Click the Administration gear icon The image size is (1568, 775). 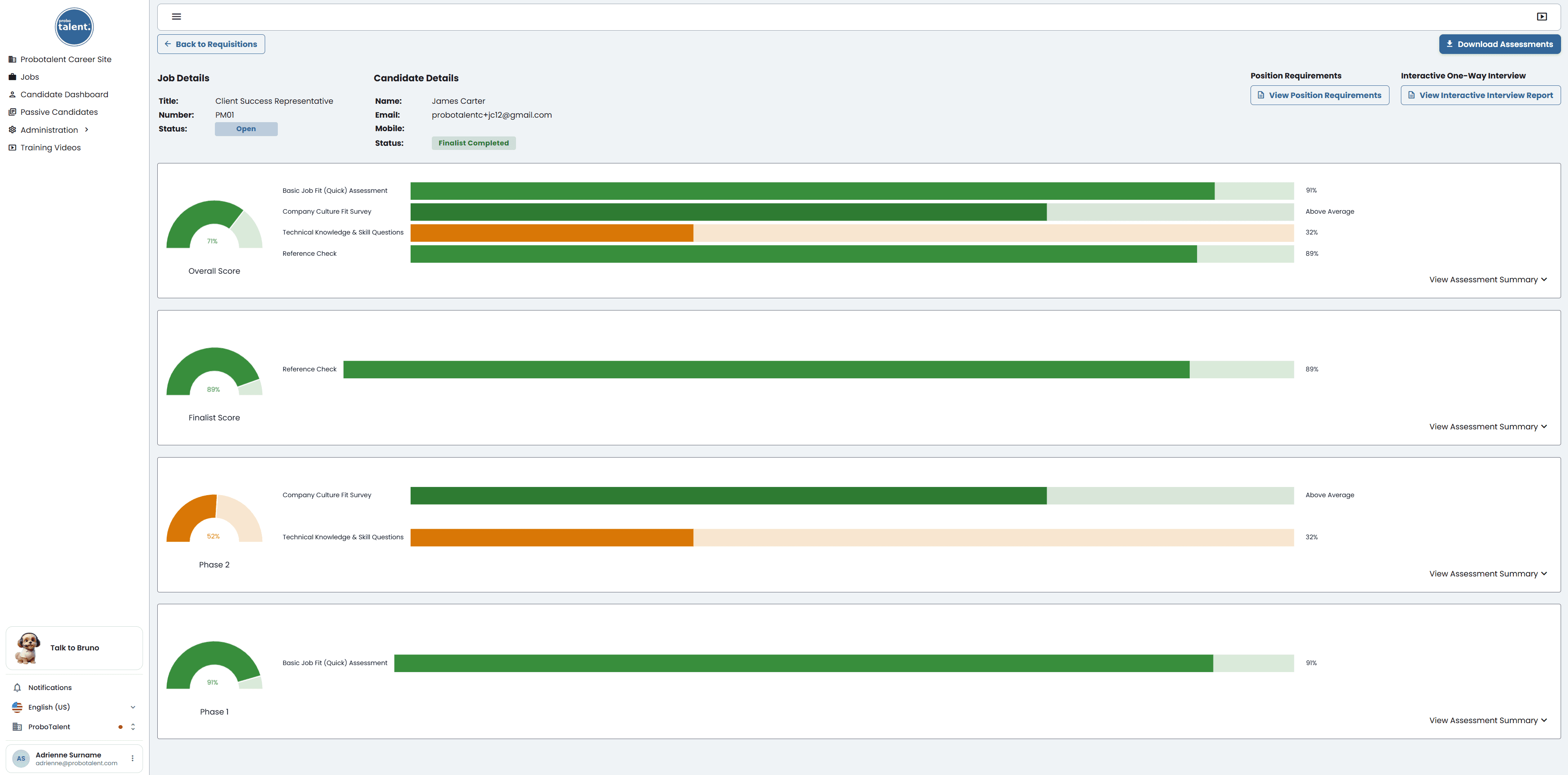pyautogui.click(x=12, y=130)
